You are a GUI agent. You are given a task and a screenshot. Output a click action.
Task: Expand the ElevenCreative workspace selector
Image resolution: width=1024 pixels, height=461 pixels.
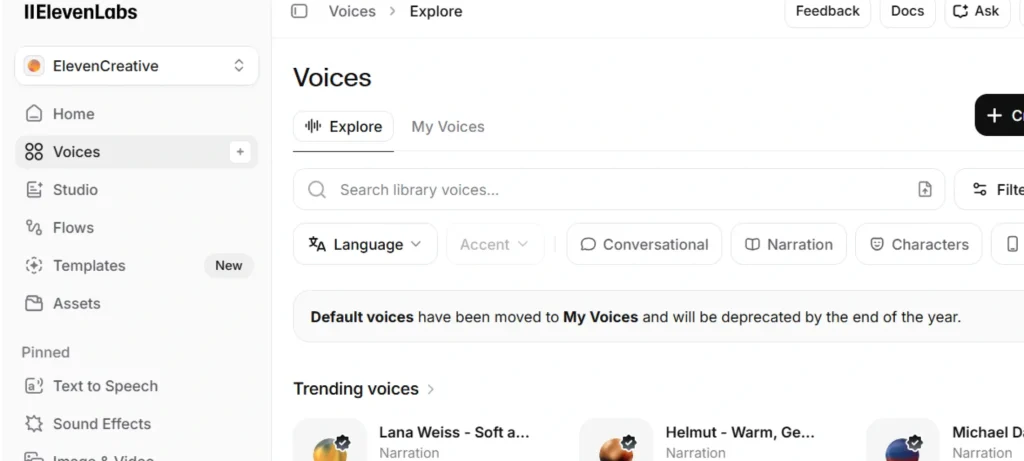point(136,65)
